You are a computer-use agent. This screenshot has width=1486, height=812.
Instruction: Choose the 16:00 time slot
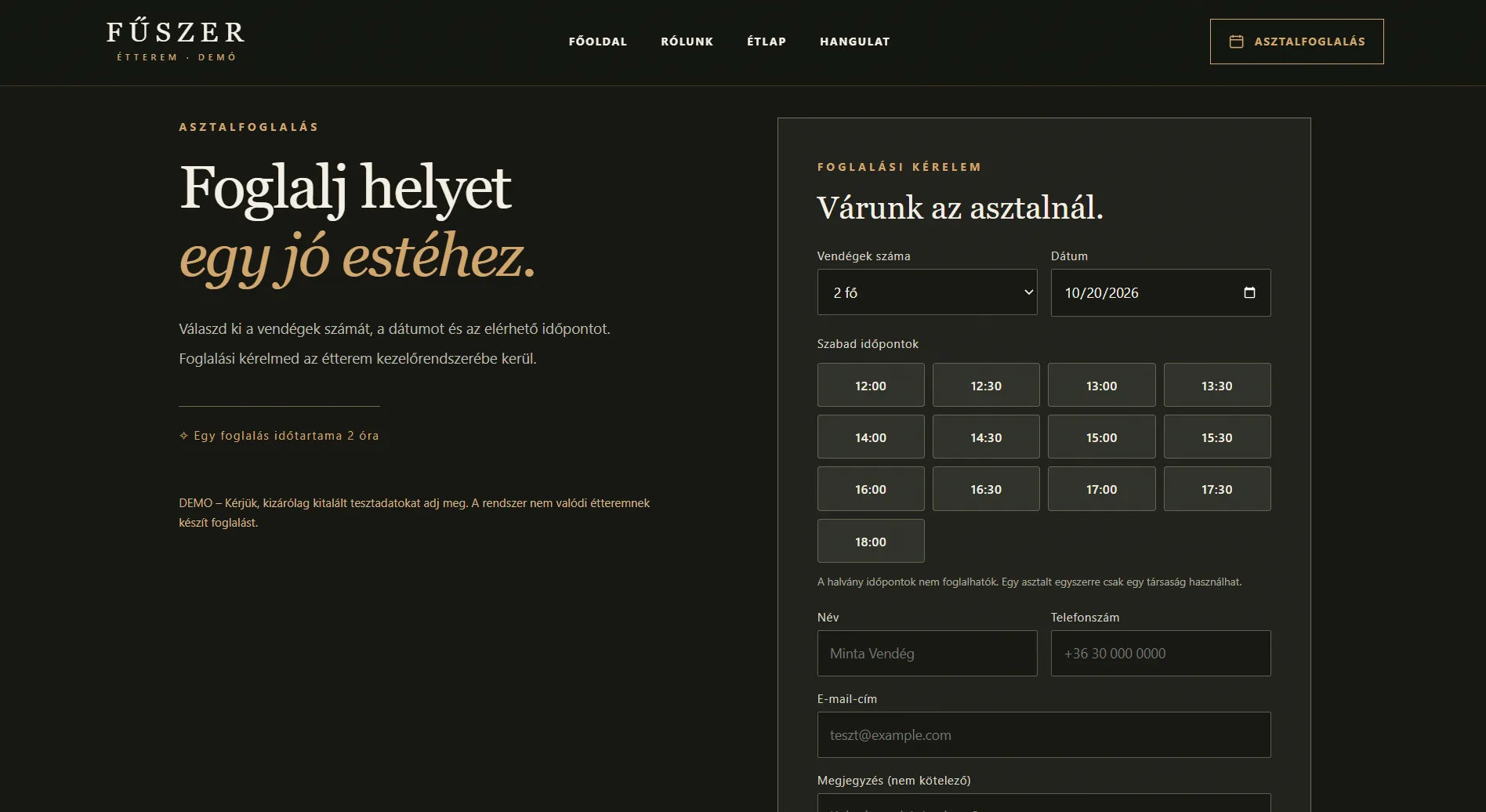pos(871,489)
